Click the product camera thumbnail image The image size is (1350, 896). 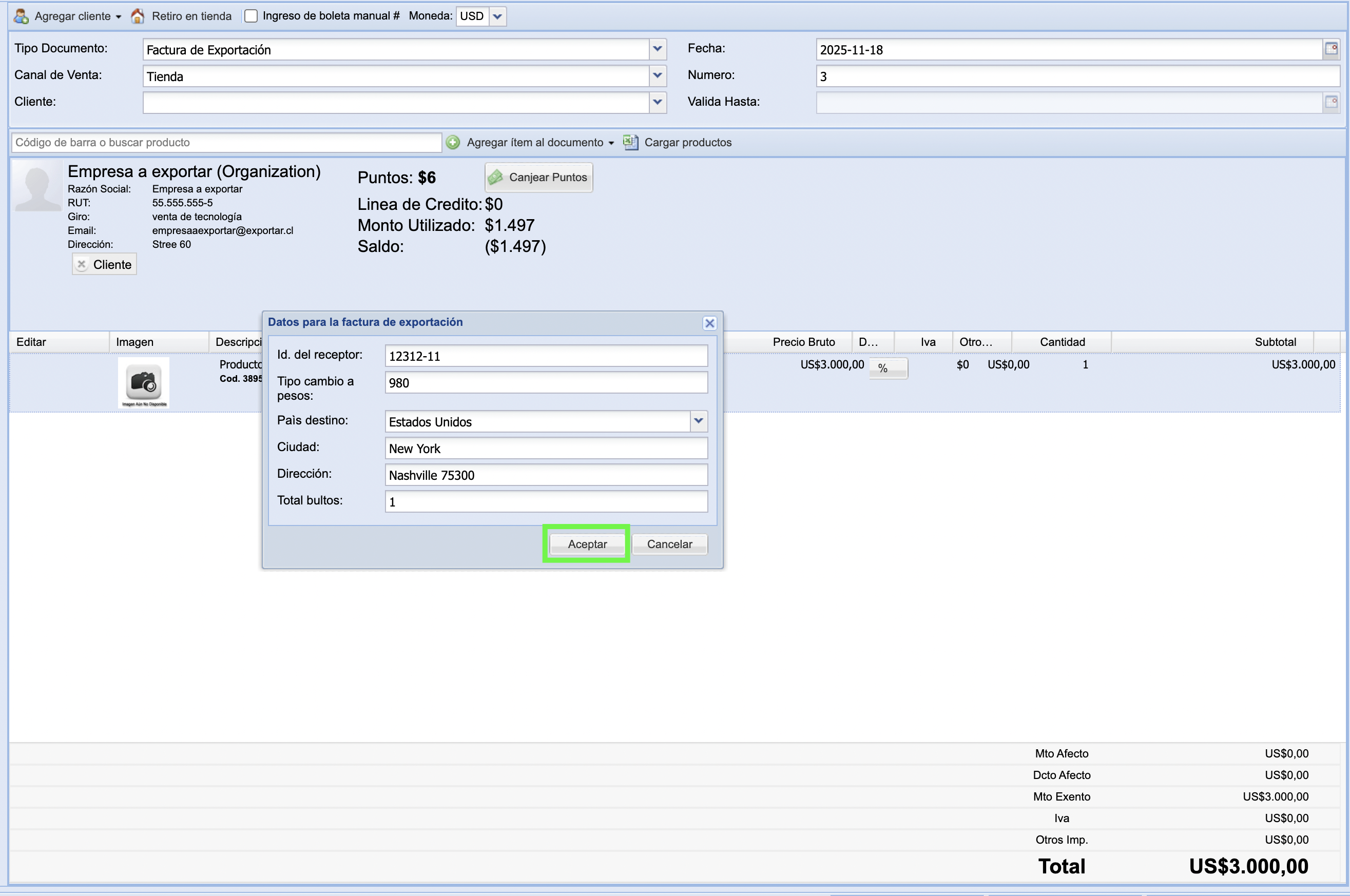(x=143, y=382)
